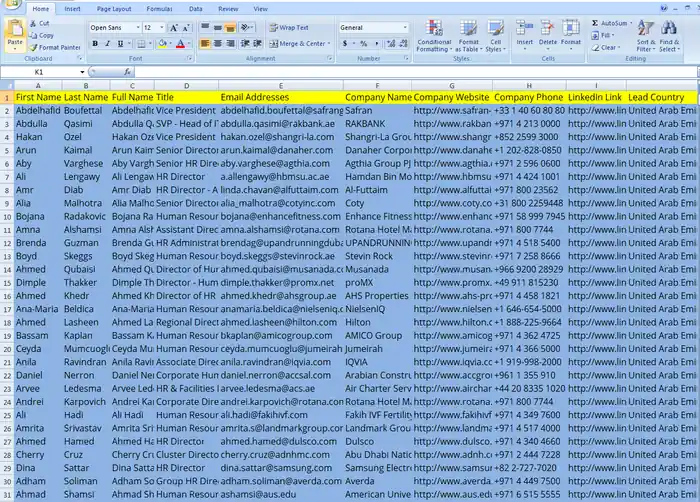Screen dimensions: 700x502
Task: Open Format as Table gallery
Action: (x=468, y=36)
